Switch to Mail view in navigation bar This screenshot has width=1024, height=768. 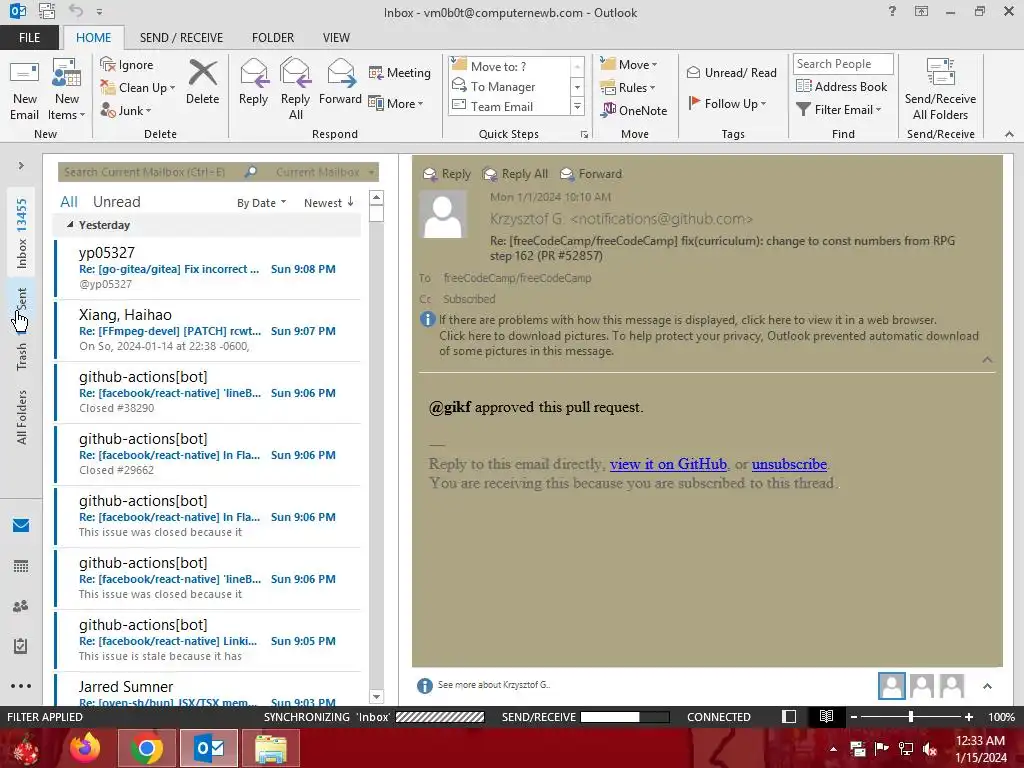pyautogui.click(x=21, y=526)
